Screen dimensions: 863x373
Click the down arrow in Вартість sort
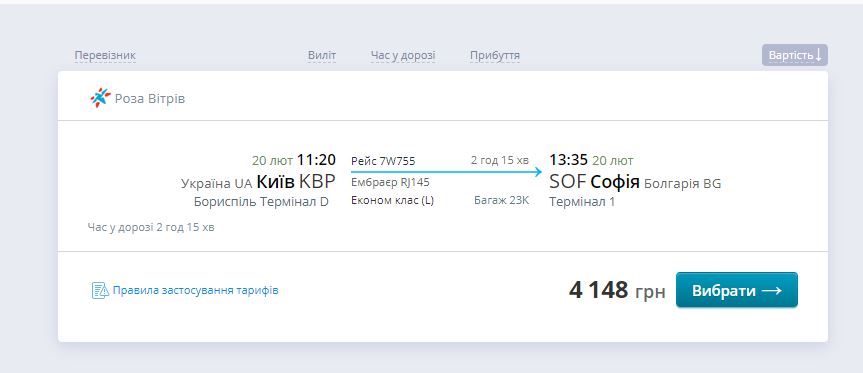(818, 55)
